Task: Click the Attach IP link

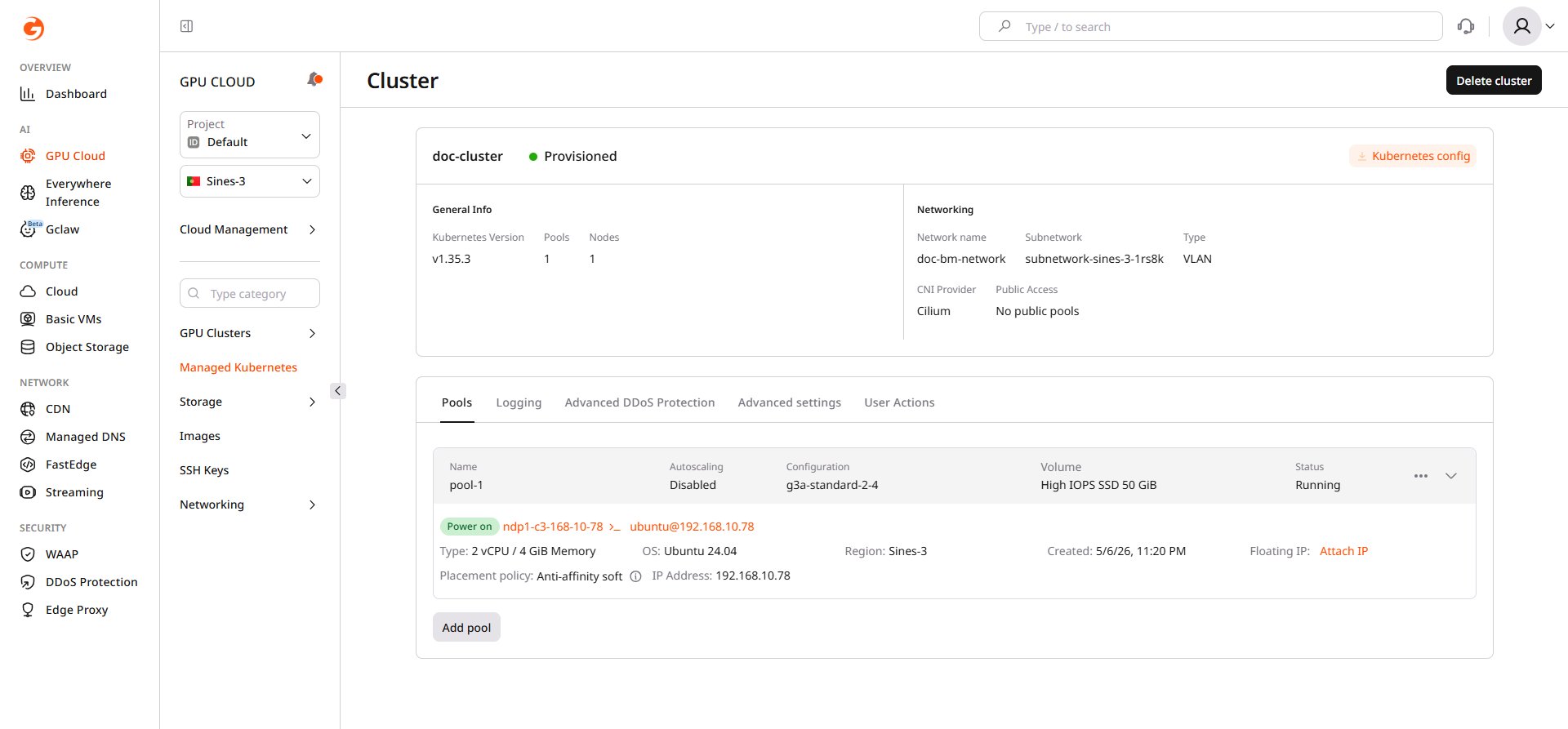Action: pyautogui.click(x=1343, y=551)
